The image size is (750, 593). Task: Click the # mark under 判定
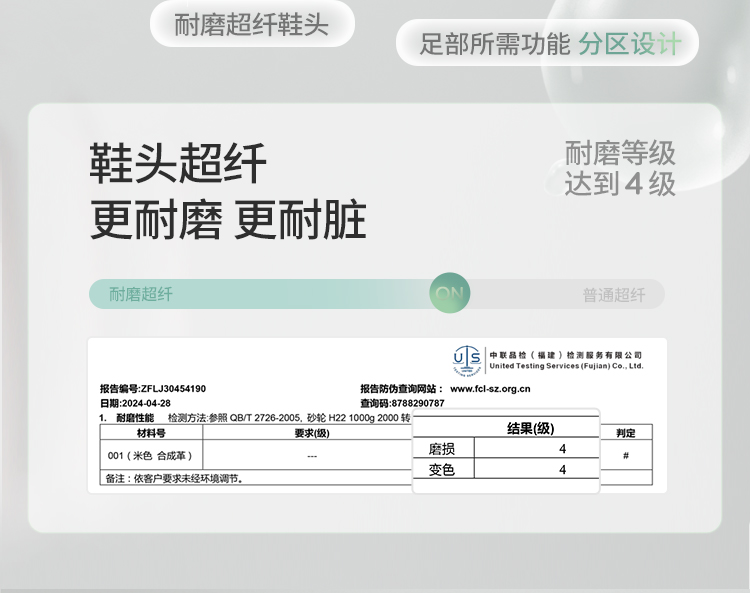tap(626, 456)
